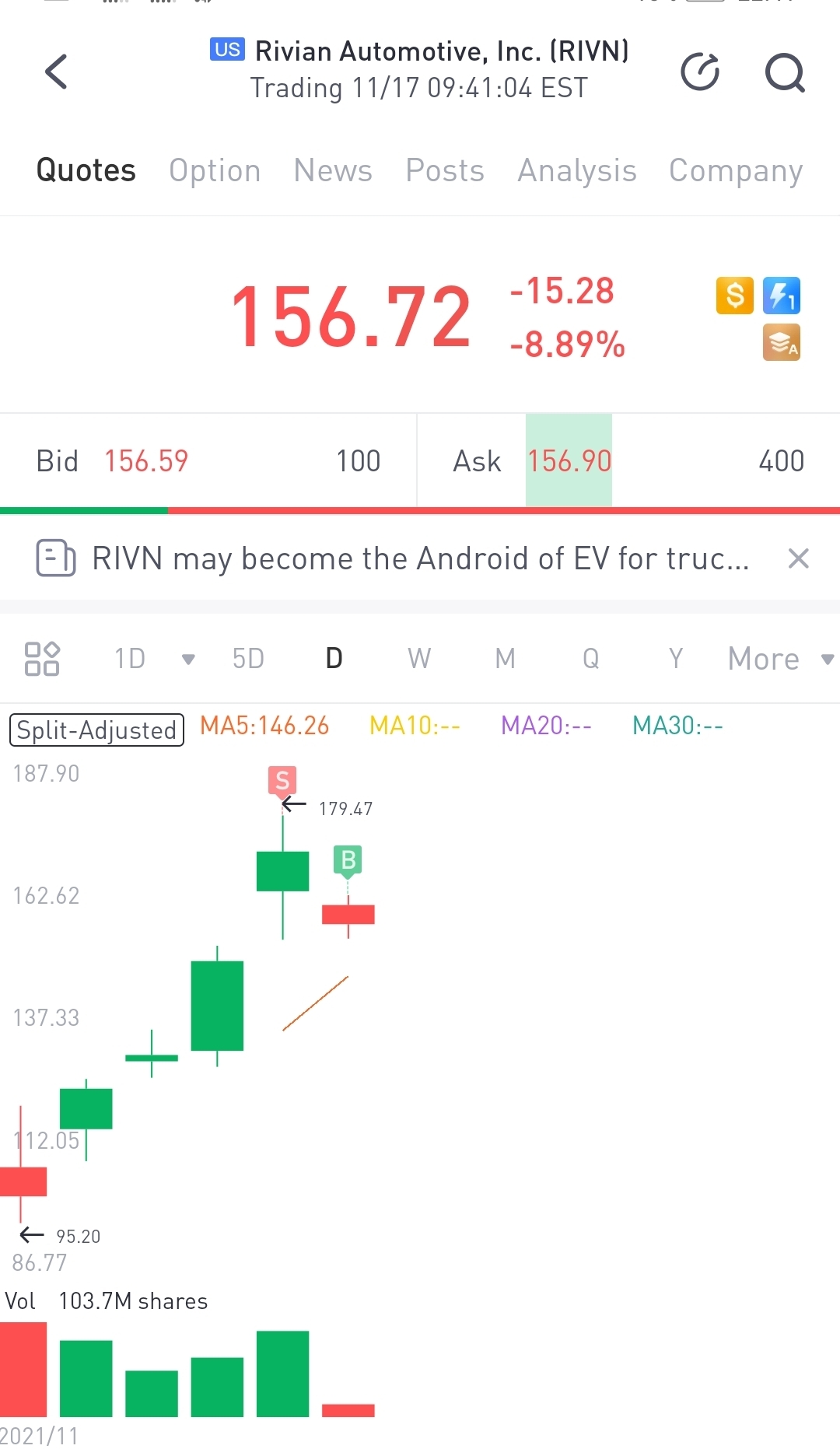This screenshot has height=1449, width=840.
Task: Open the MA5 indicator settings
Action: click(x=264, y=726)
